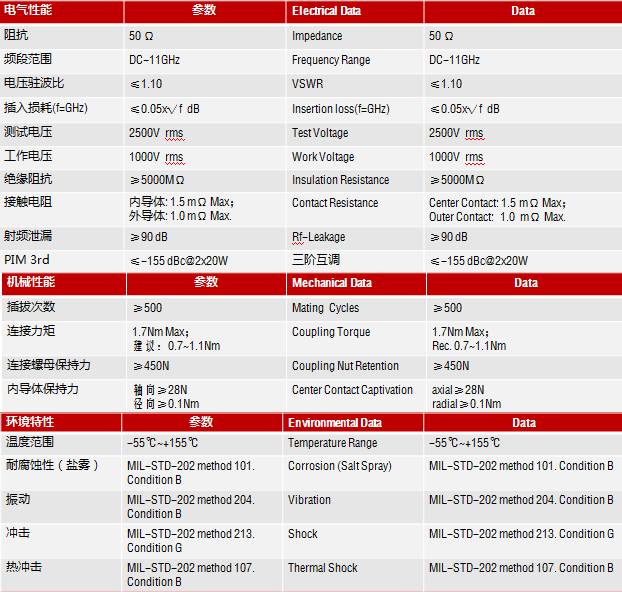Click the Contact Resistance label
The width and height of the screenshot is (622, 592).
click(x=335, y=203)
